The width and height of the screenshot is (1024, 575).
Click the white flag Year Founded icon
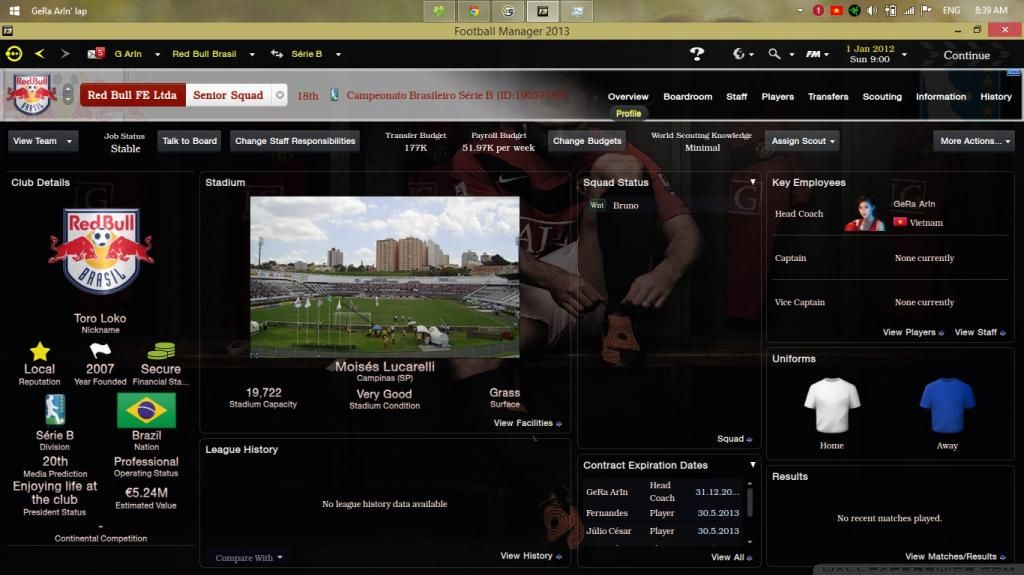(100, 351)
